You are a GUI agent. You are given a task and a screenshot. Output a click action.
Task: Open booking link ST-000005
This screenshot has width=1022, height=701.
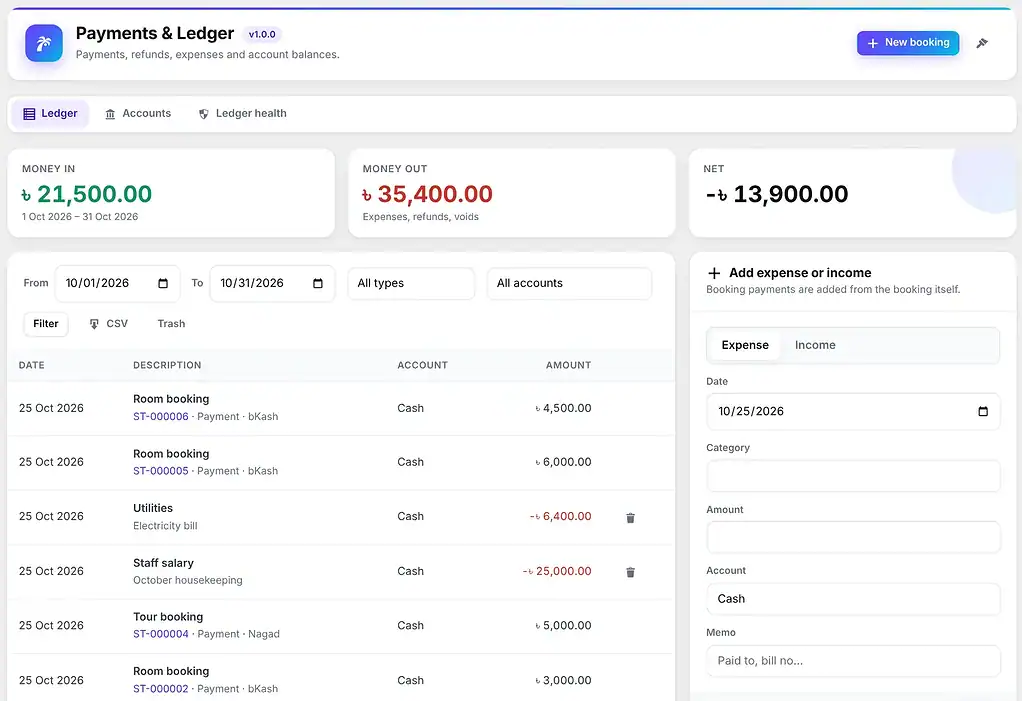pyautogui.click(x=160, y=471)
